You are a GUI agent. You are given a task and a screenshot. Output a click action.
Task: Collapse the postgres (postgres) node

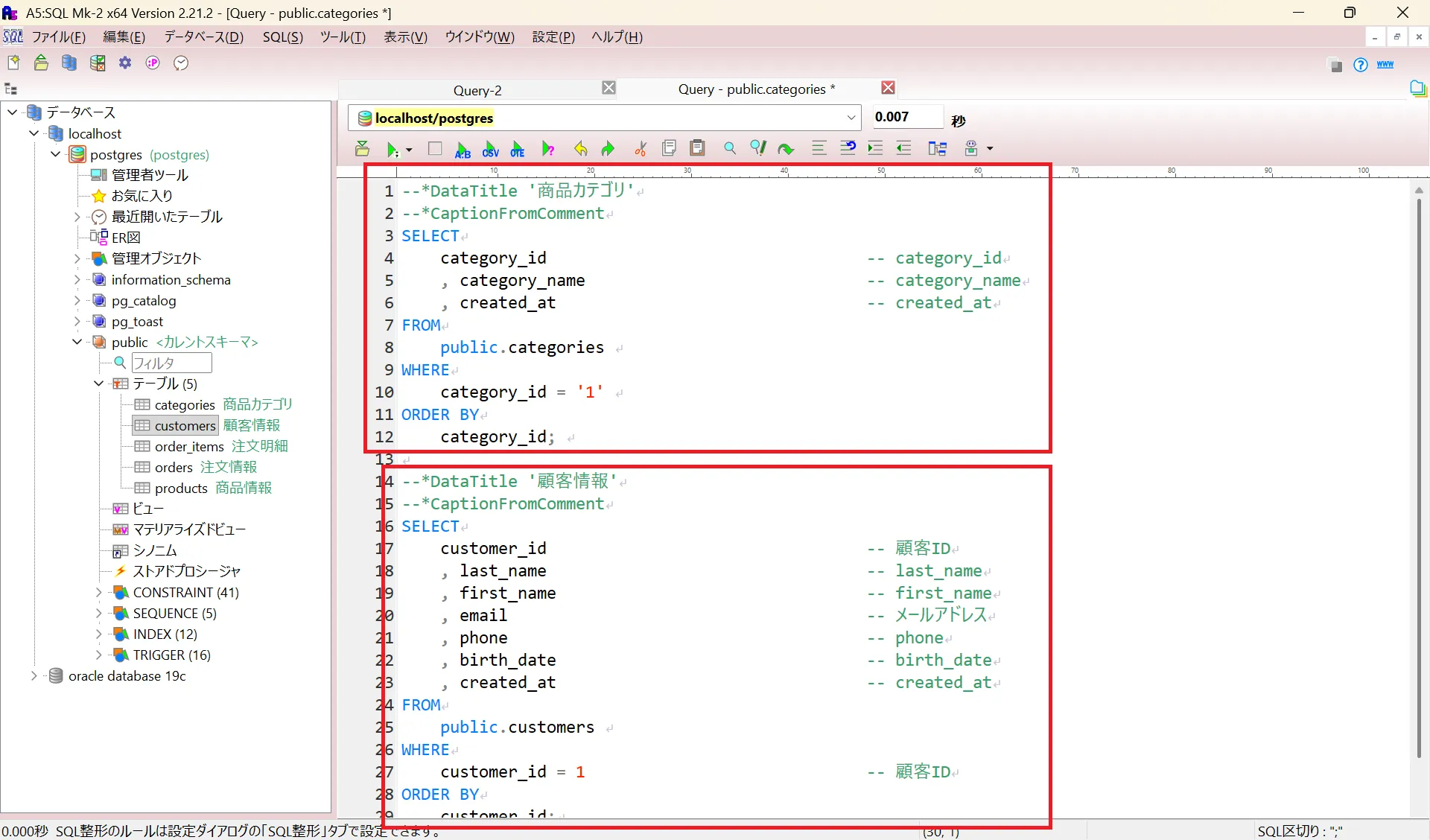[55, 154]
